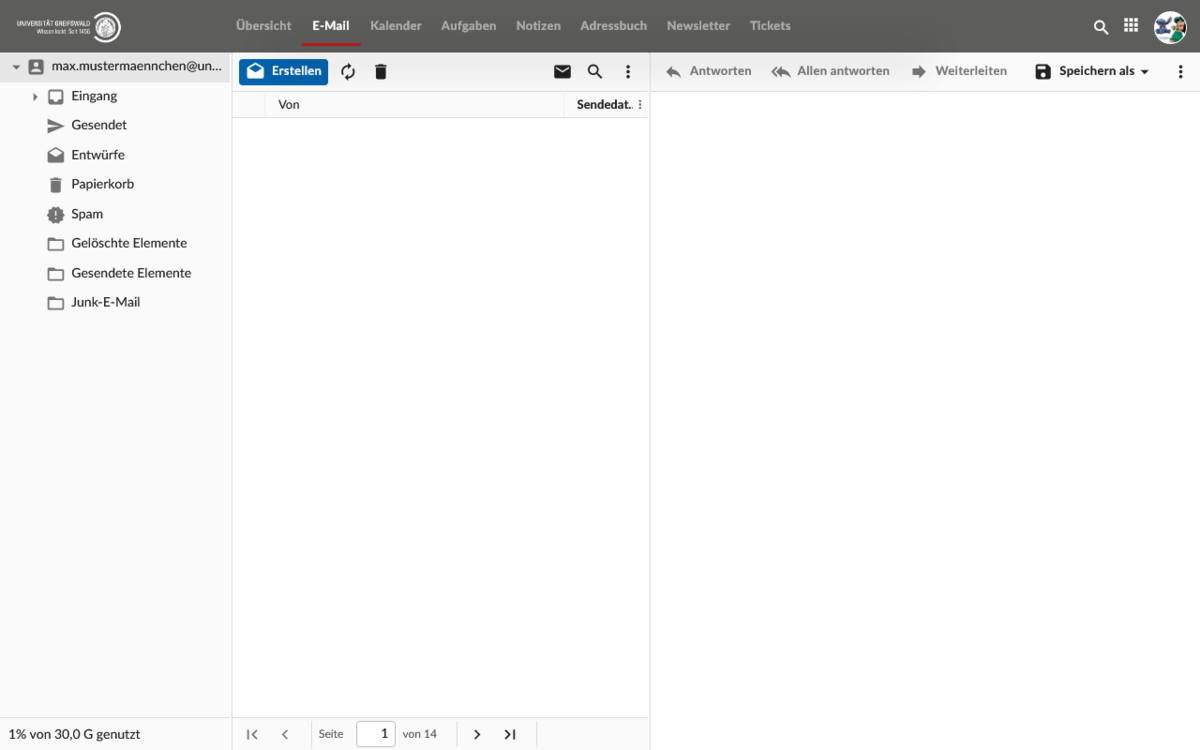Image resolution: width=1200 pixels, height=750 pixels.
Task: Open the Adressbuch tab
Action: pyautogui.click(x=613, y=26)
